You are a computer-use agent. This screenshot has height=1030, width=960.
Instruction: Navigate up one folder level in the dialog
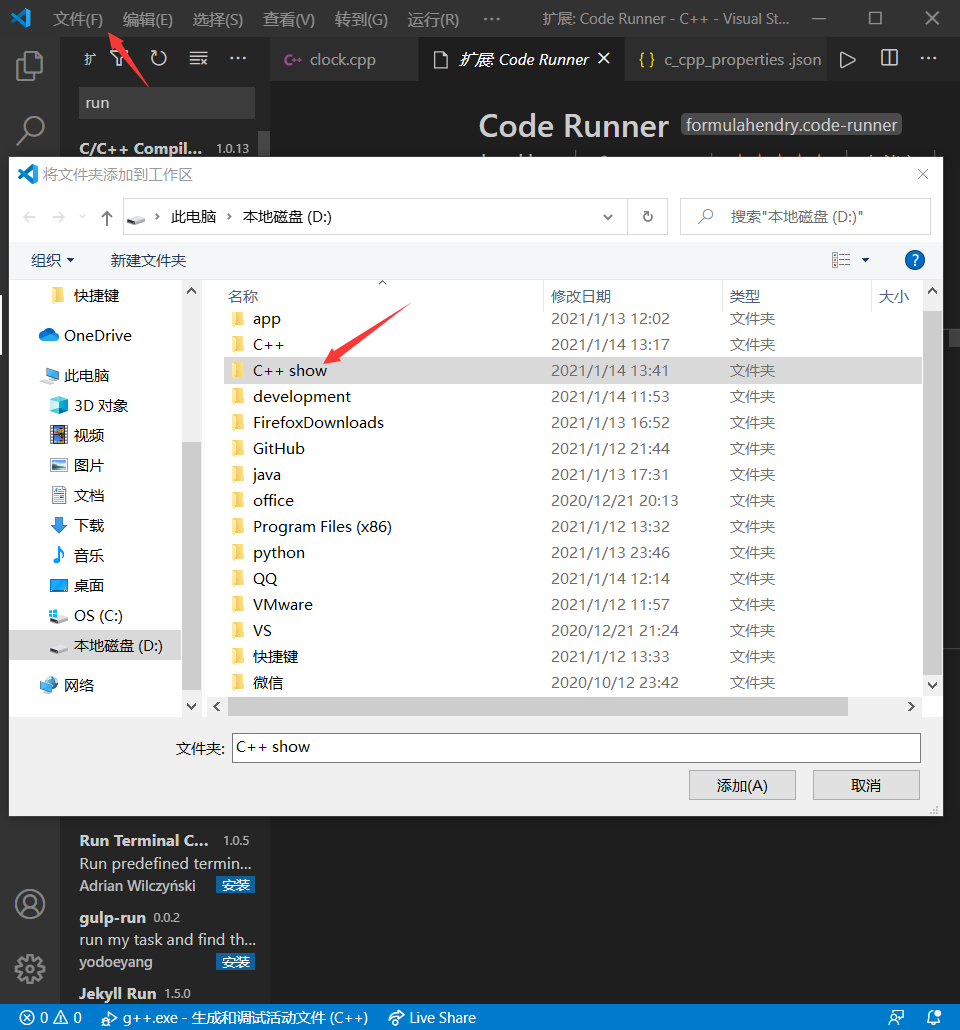pos(106,216)
